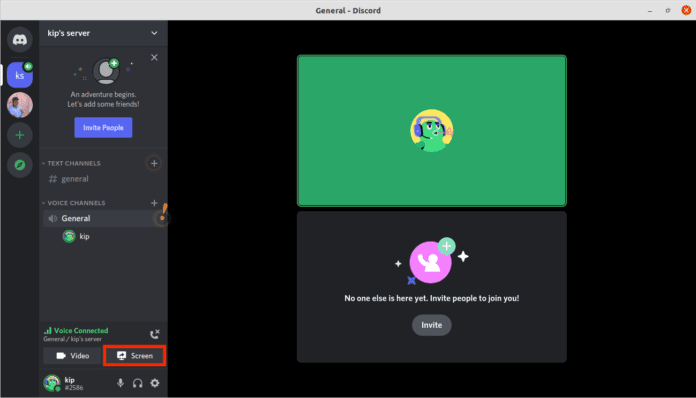
Task: Disconnect from the voice channel
Action: point(154,334)
